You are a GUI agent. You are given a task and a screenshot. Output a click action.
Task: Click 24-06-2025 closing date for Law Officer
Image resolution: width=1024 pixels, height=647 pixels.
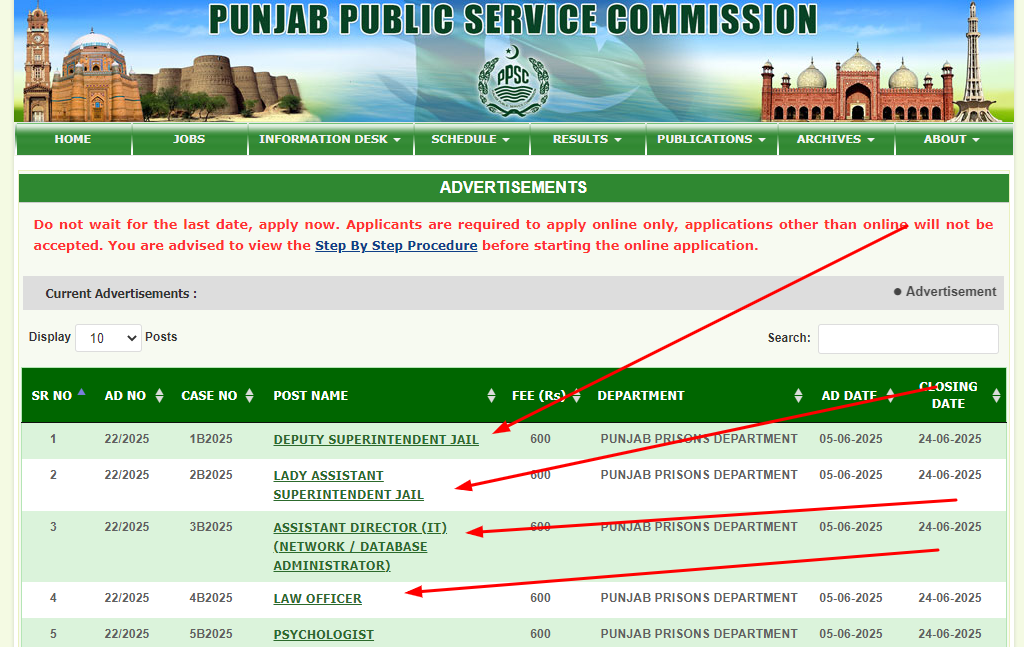pyautogui.click(x=950, y=598)
